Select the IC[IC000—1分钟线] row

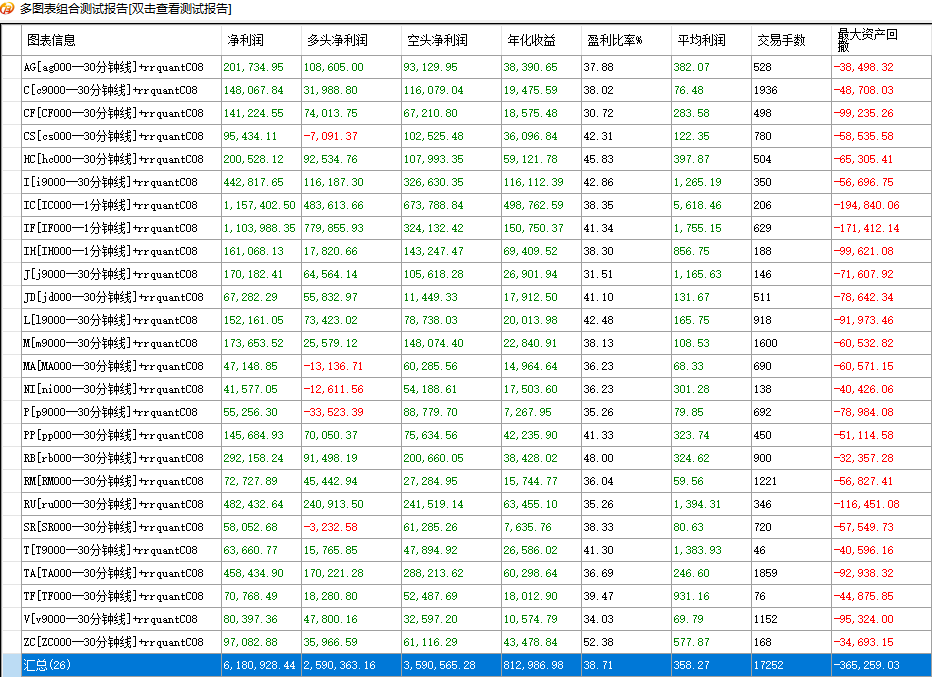click(x=466, y=205)
